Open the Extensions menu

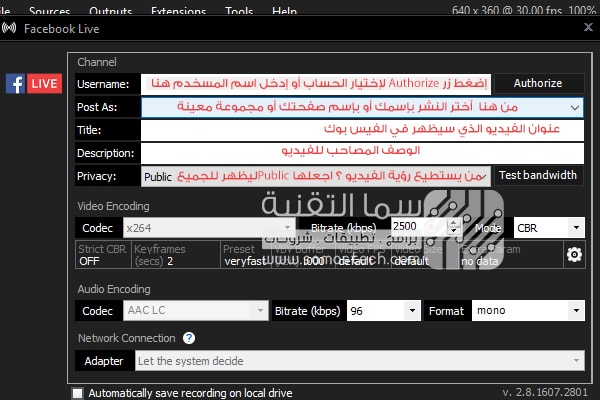click(178, 11)
